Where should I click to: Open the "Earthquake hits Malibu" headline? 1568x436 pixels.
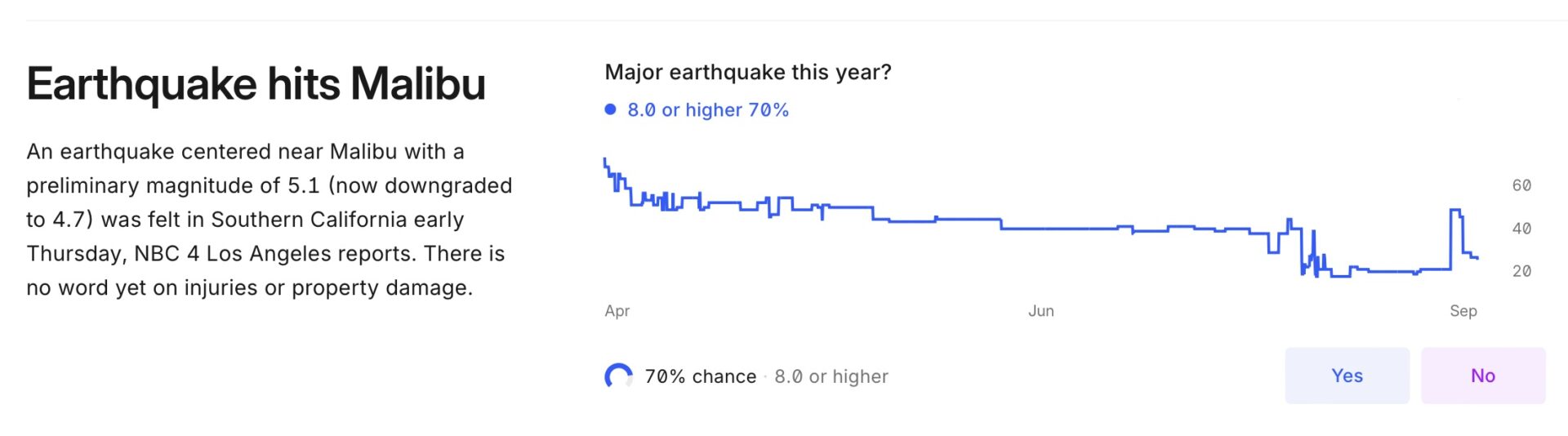[x=256, y=84]
